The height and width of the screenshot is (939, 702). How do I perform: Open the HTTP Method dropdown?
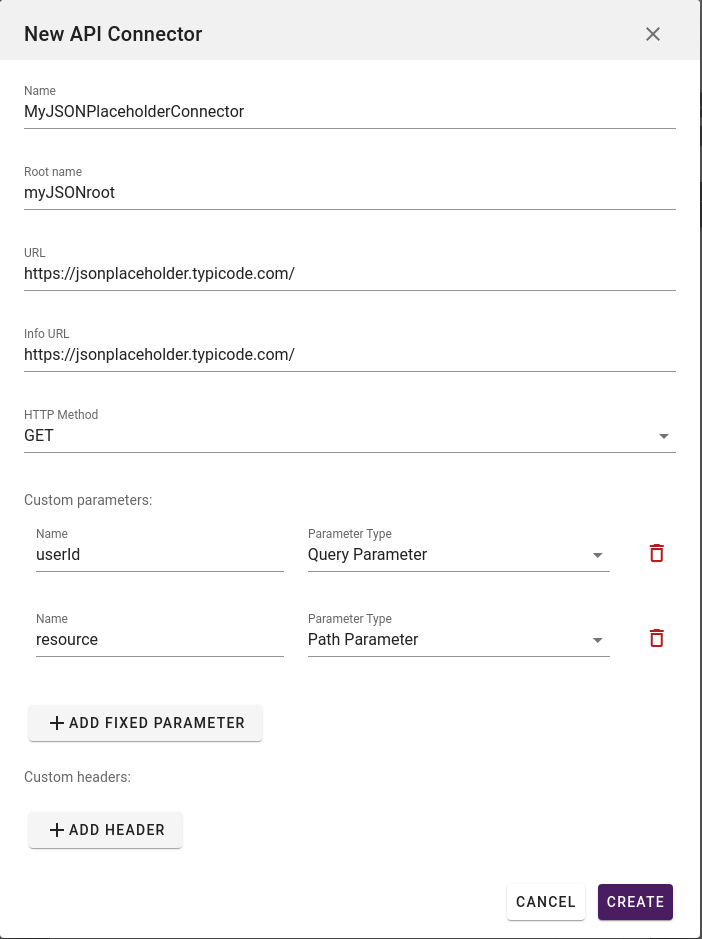point(663,435)
